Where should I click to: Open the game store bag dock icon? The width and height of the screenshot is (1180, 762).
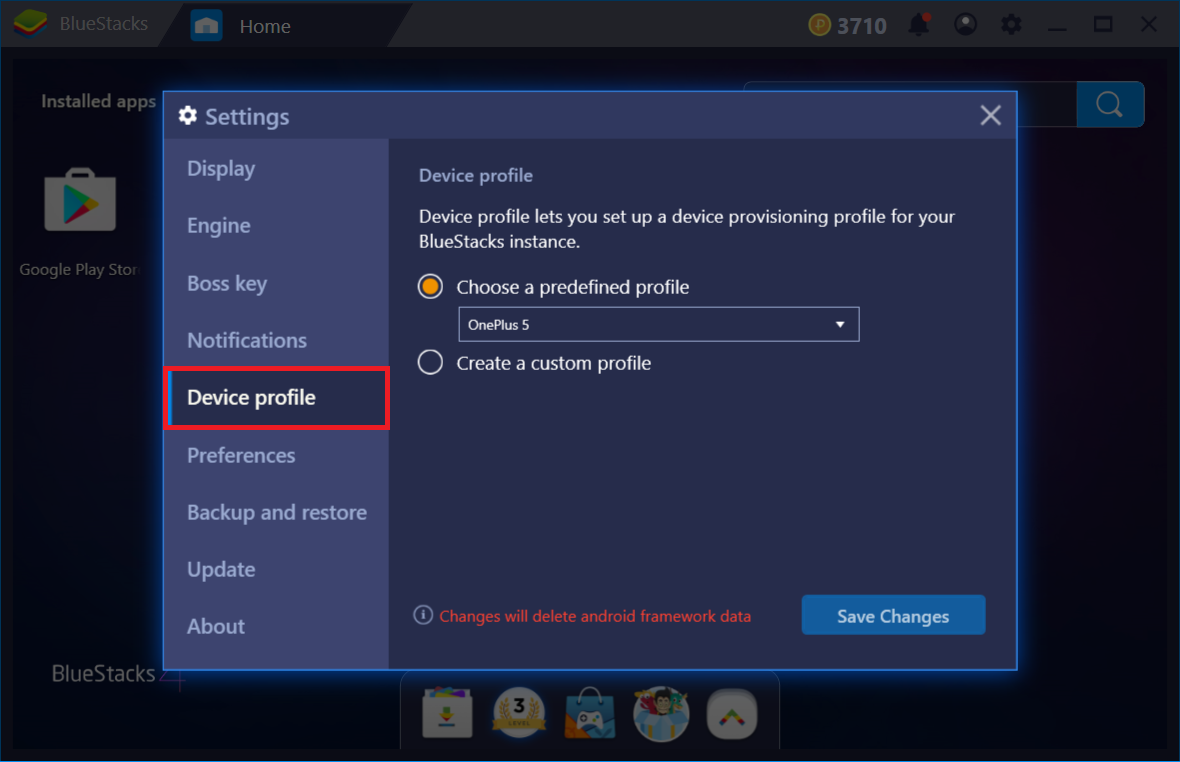[x=589, y=712]
